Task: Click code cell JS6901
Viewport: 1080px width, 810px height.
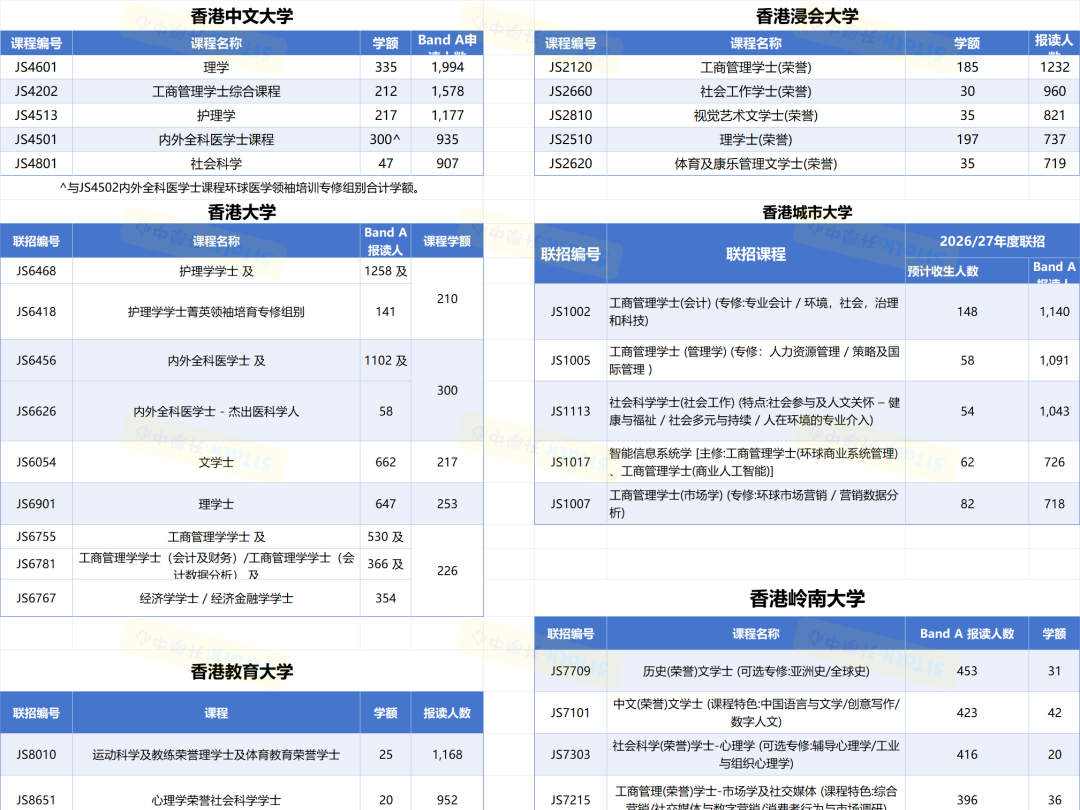Action: tap(36, 504)
